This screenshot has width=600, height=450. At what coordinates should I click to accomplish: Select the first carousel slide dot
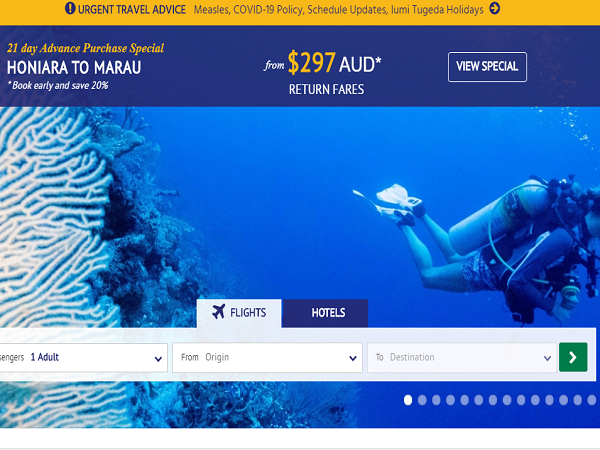click(408, 400)
